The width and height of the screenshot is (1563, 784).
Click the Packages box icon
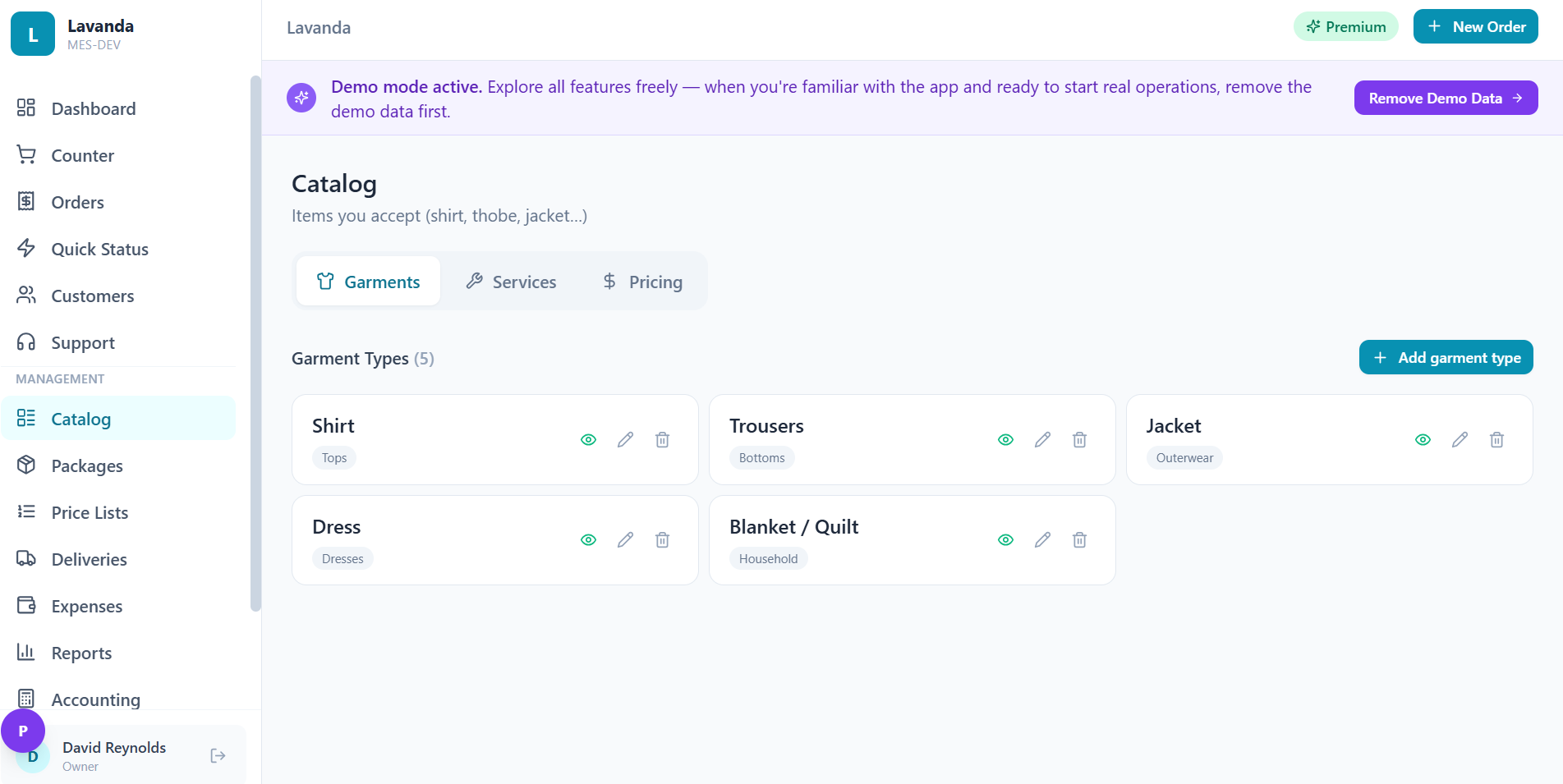pyautogui.click(x=26, y=465)
